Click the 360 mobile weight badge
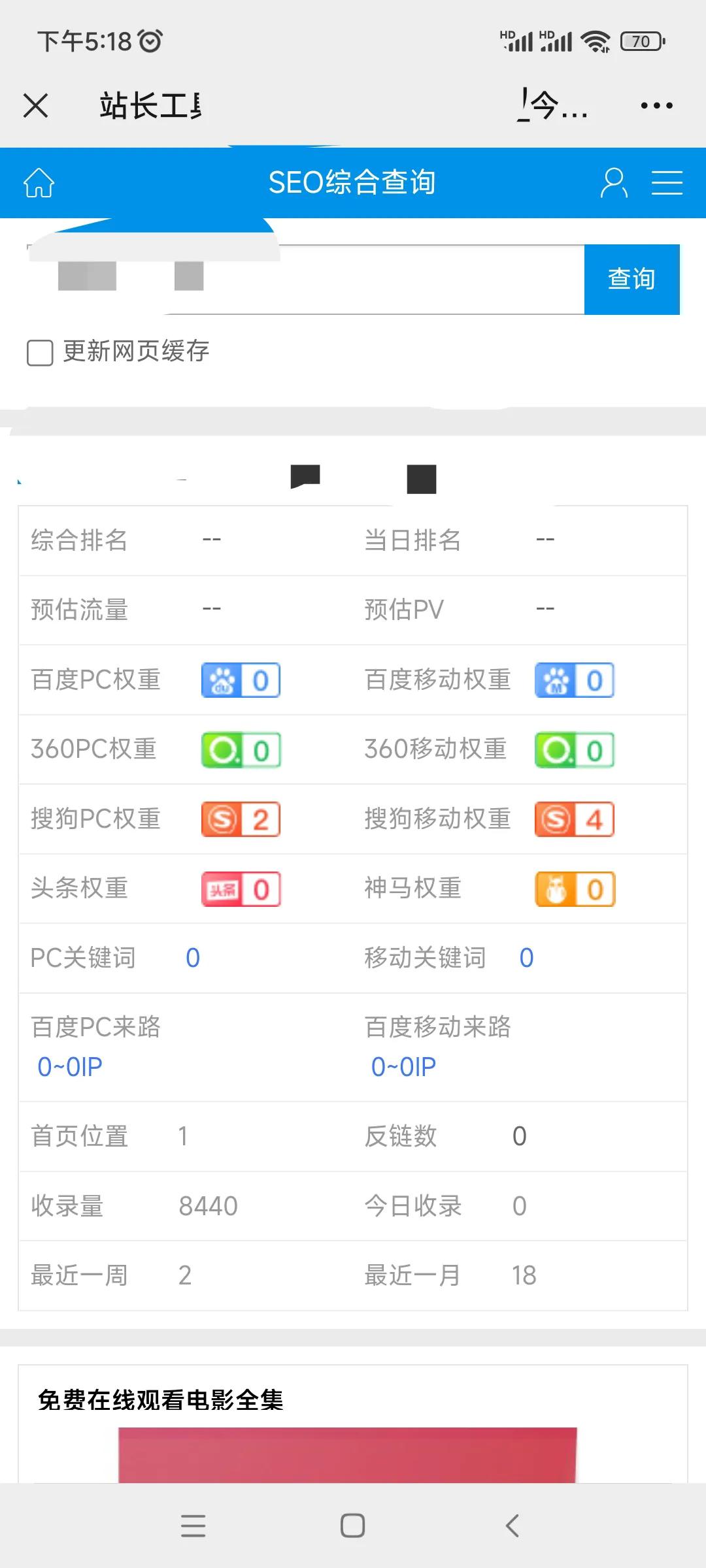Image resolution: width=706 pixels, height=1568 pixels. pos(574,750)
